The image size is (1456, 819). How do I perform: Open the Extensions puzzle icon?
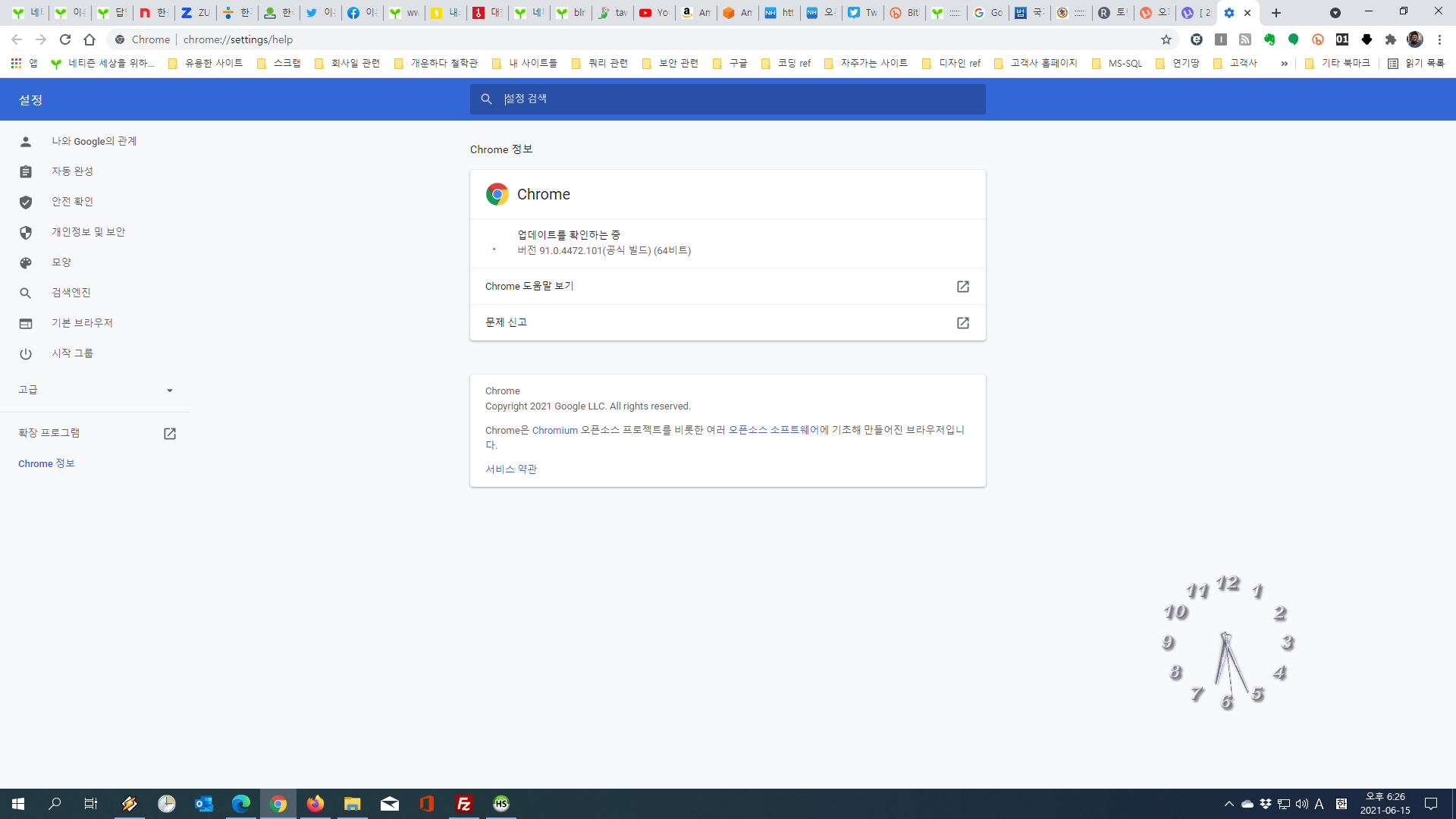point(1391,39)
